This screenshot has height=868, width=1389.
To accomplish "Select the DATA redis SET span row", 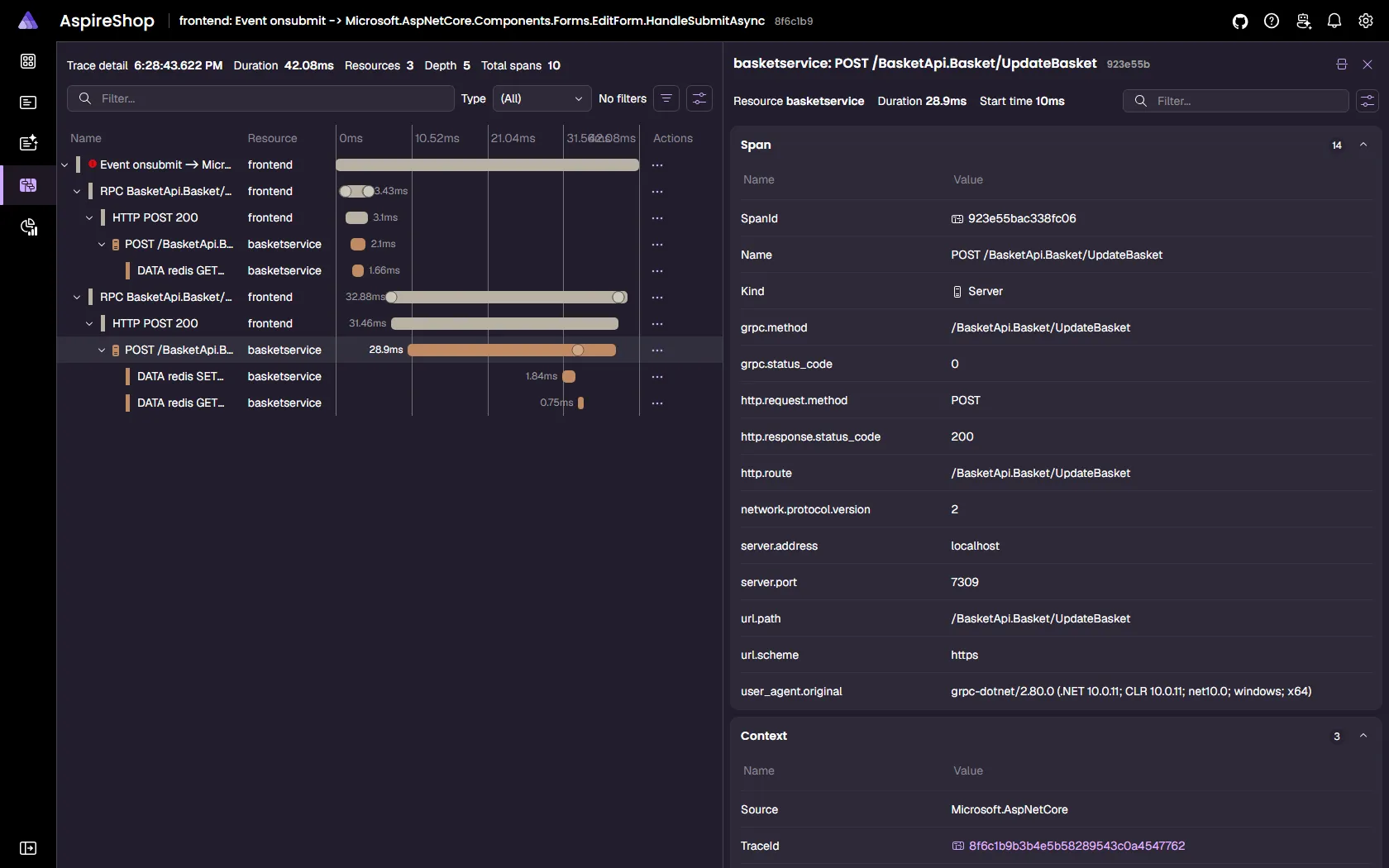I will pyautogui.click(x=389, y=377).
